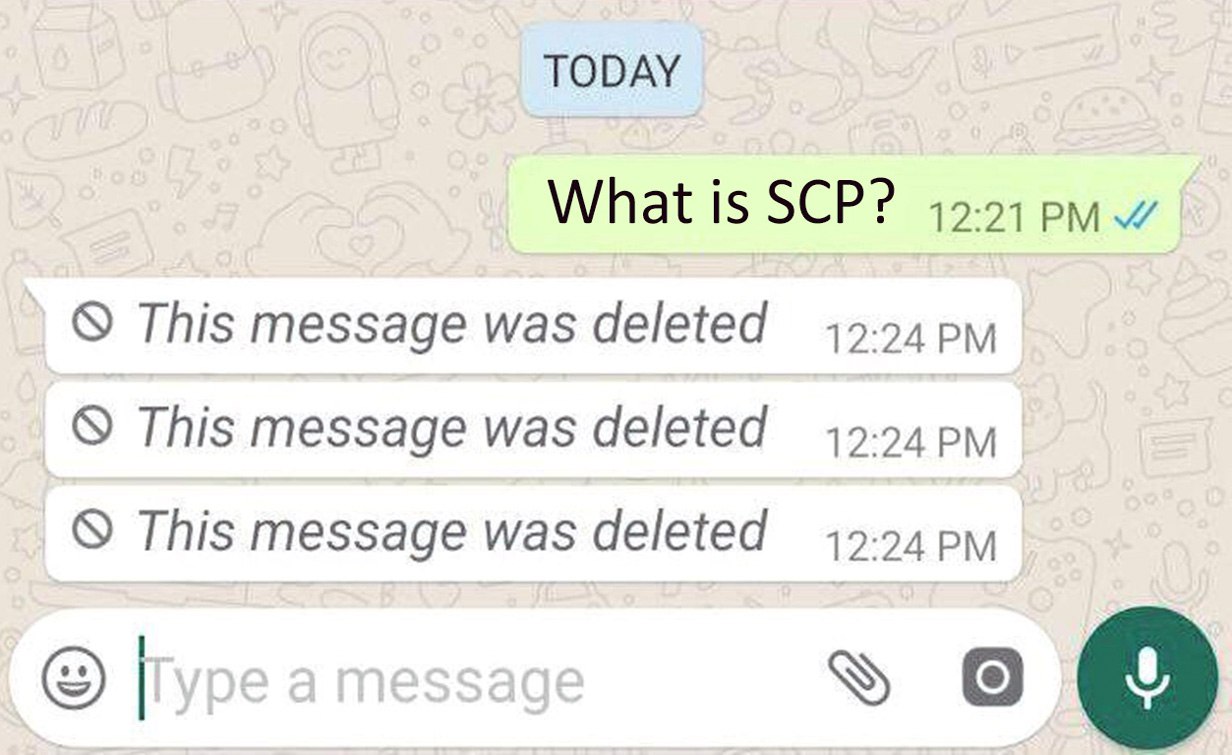This screenshot has height=755, width=1232.
Task: Open the camera icon in message bar
Action: pos(992,678)
